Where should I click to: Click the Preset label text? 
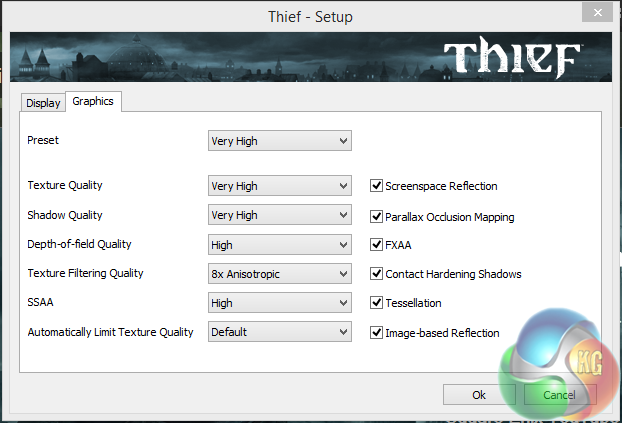point(43,140)
